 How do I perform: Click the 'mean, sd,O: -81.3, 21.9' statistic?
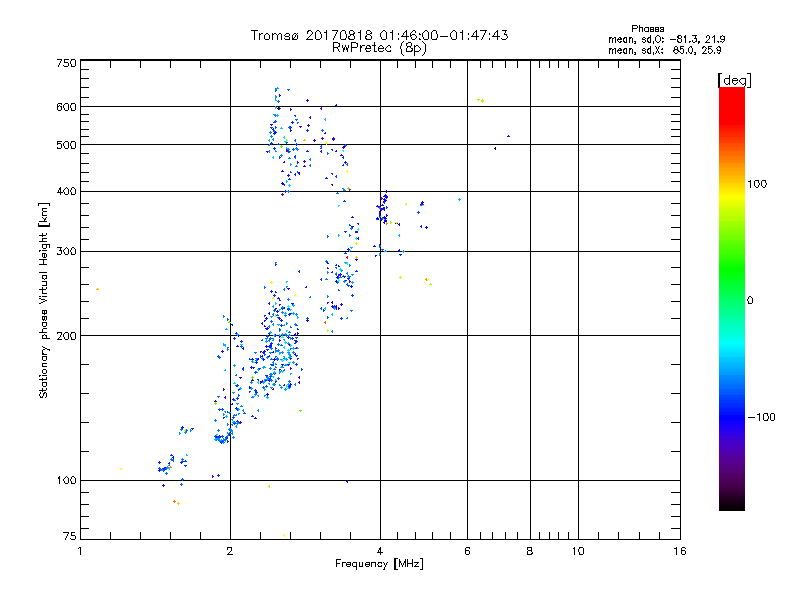[666, 39]
